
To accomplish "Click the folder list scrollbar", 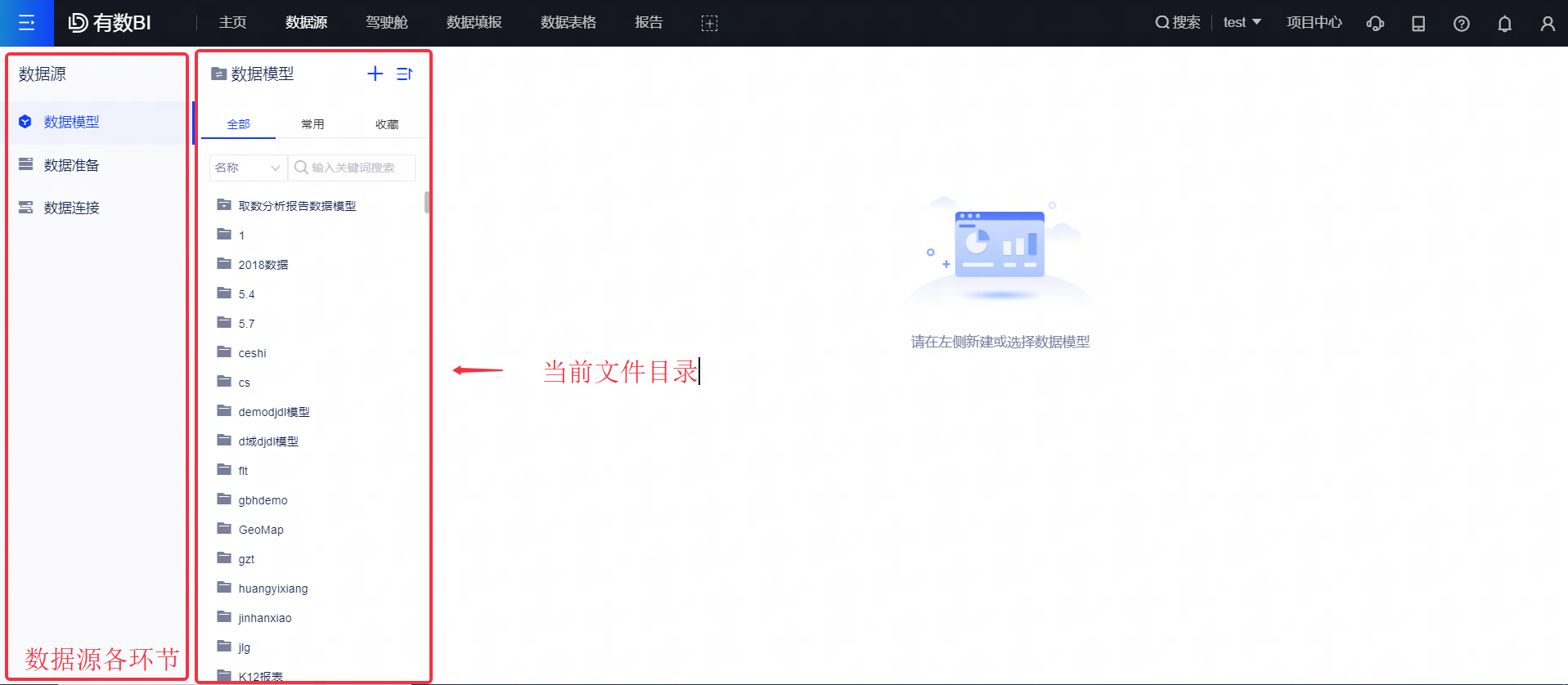I will [x=427, y=202].
